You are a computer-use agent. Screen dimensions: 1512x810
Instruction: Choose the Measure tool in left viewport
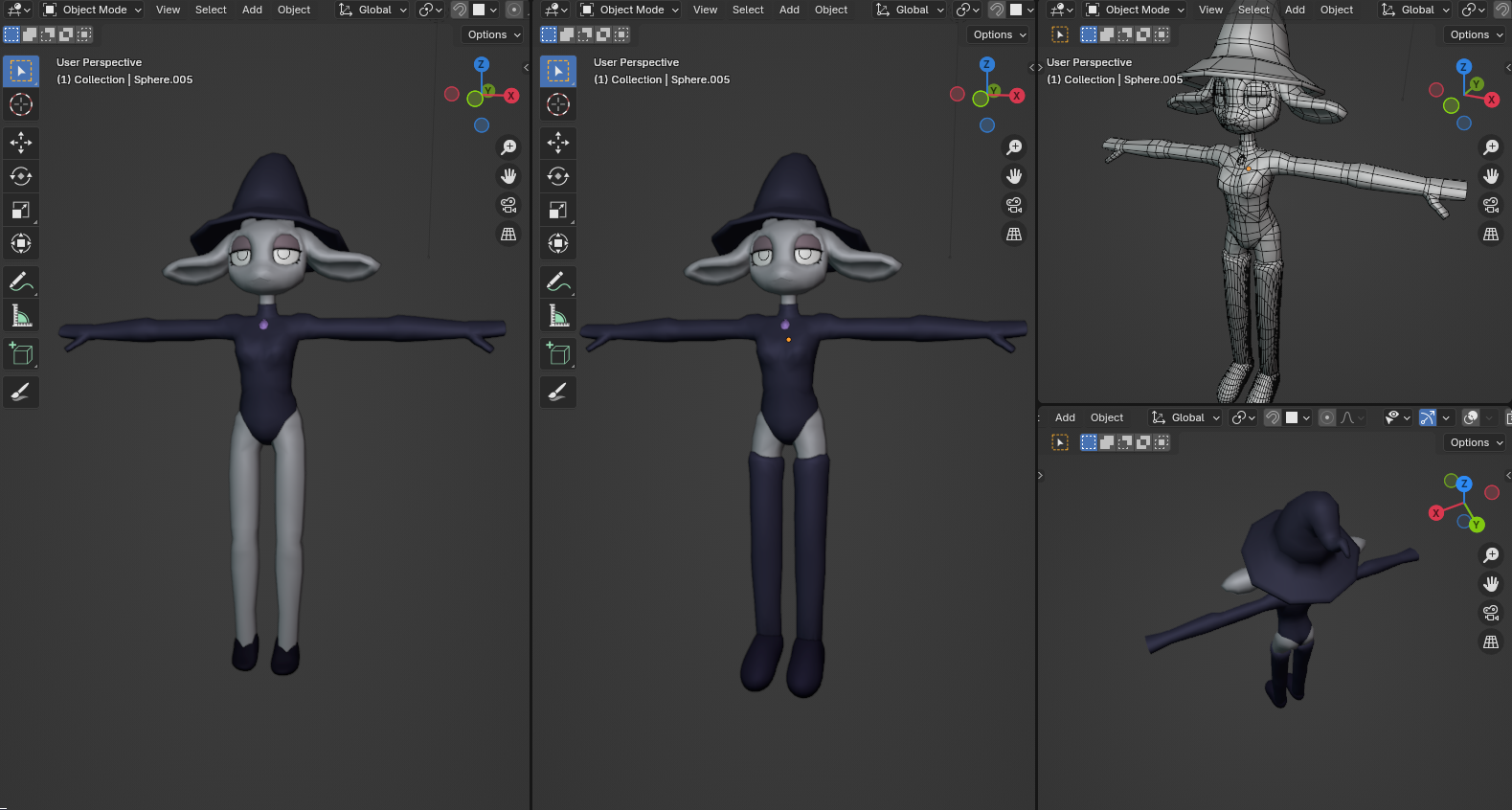tap(21, 316)
